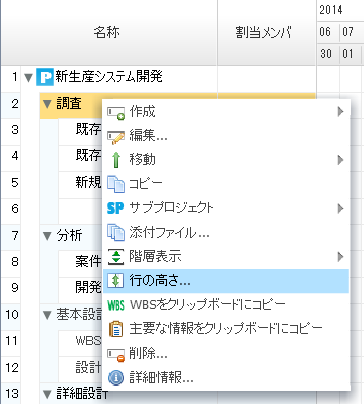Collapse the 分析 task group
The height and width of the screenshot is (404, 364).
coord(47,236)
